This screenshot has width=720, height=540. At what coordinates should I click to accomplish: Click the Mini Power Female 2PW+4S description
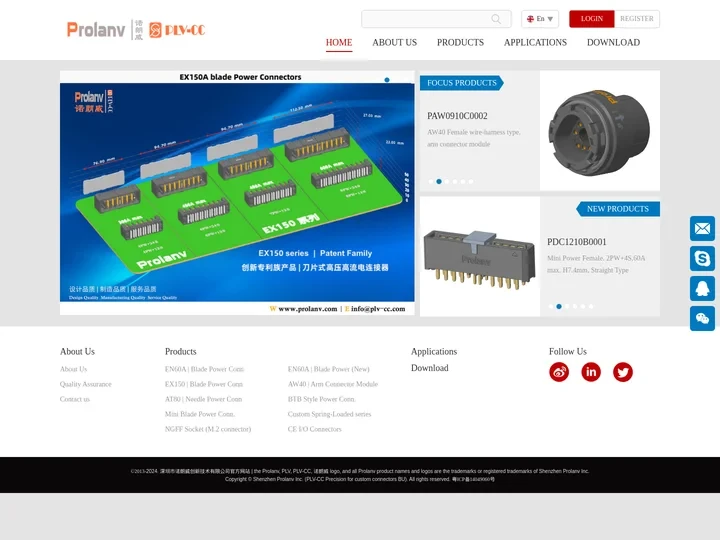[x=596, y=264]
